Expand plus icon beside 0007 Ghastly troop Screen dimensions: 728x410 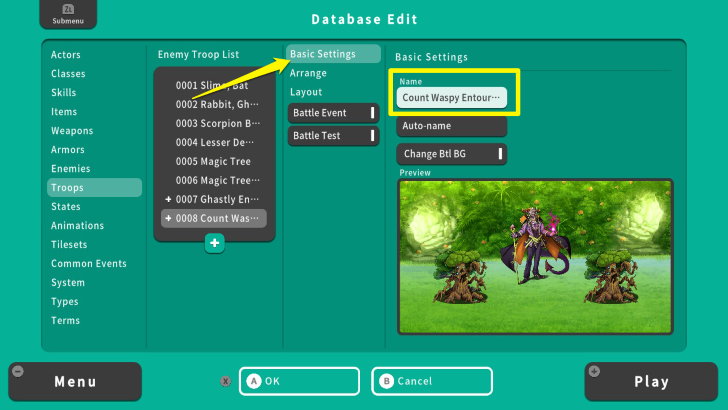pyautogui.click(x=168, y=199)
